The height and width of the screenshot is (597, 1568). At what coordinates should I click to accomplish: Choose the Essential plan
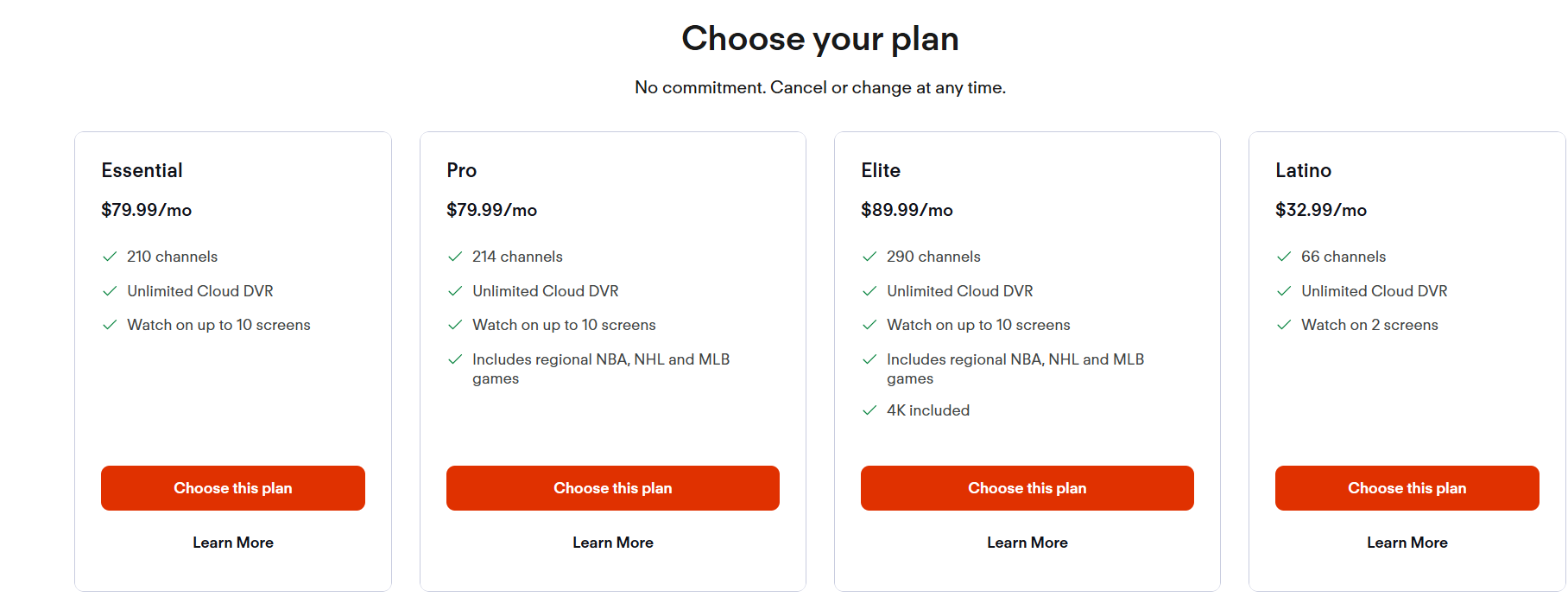(233, 488)
